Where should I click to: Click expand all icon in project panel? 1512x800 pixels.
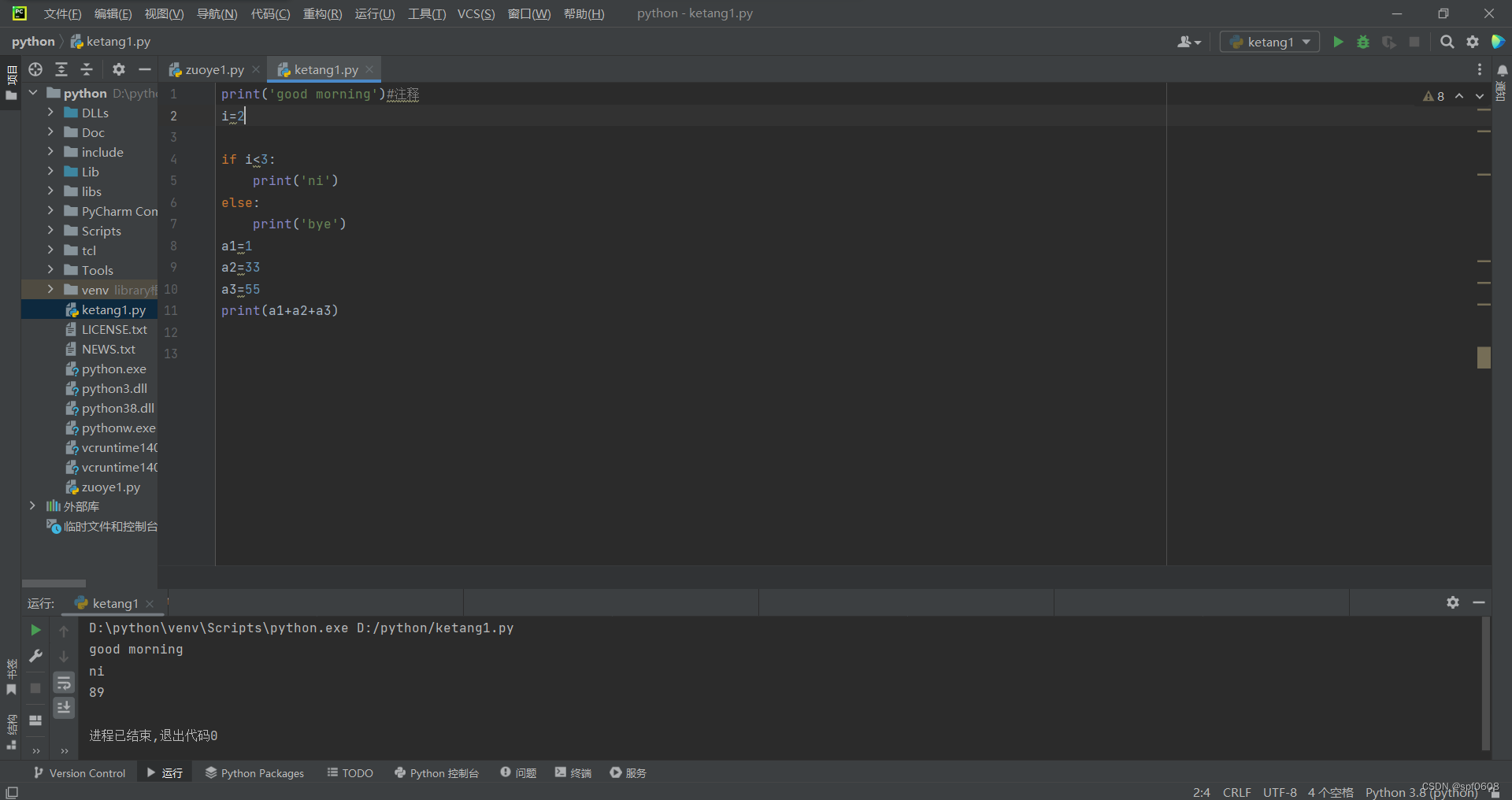pos(61,69)
